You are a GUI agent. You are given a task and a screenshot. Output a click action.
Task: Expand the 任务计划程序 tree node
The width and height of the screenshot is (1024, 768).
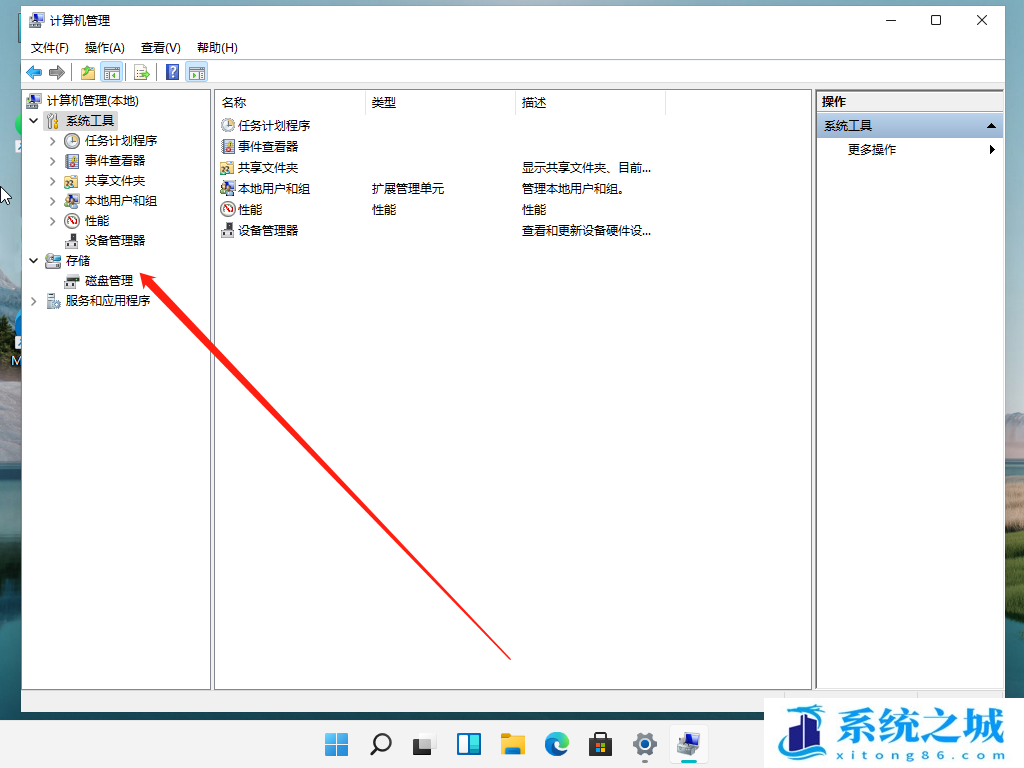click(52, 141)
